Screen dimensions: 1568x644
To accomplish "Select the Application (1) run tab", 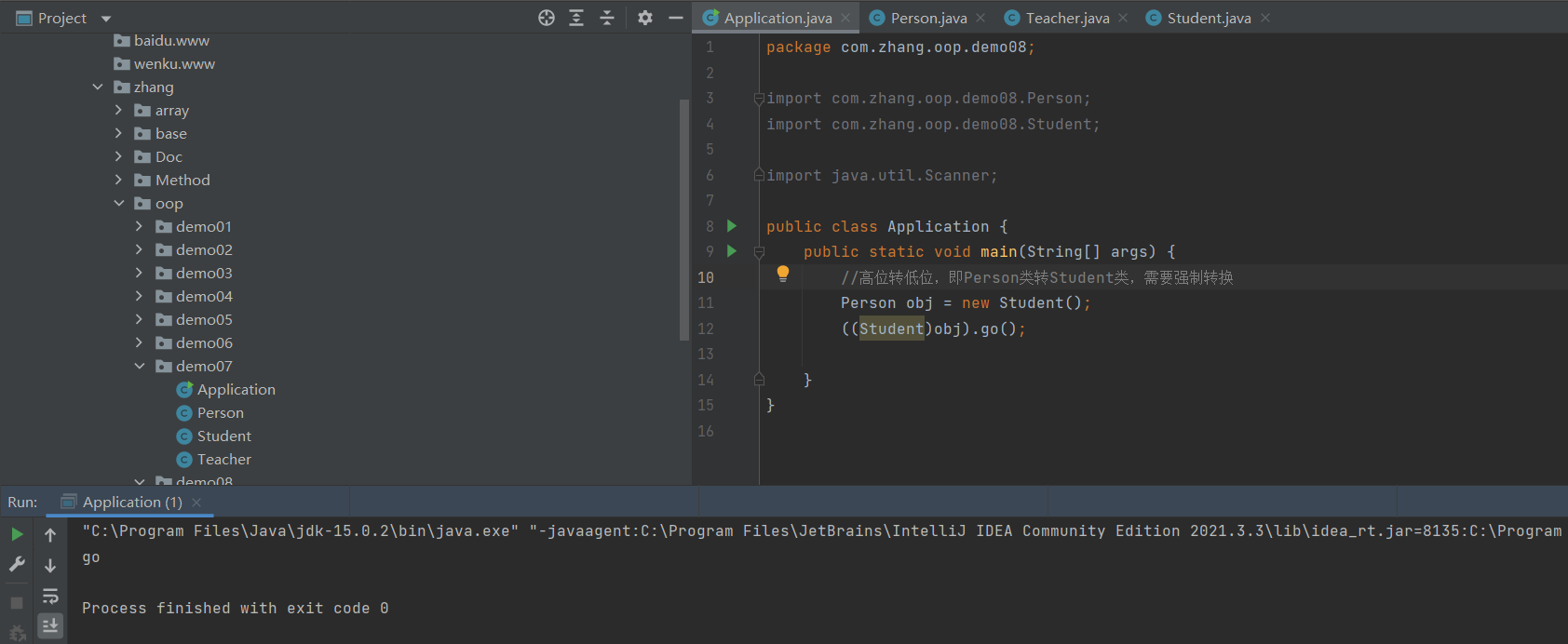I will click(x=132, y=502).
